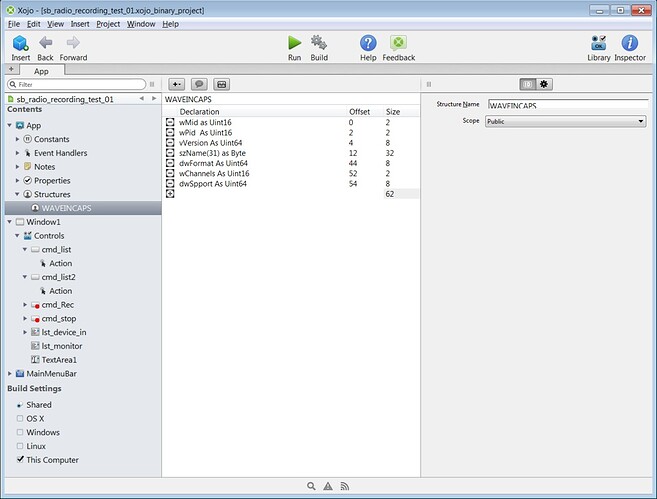
Task: Select the Shared build setting
Action: 39,405
